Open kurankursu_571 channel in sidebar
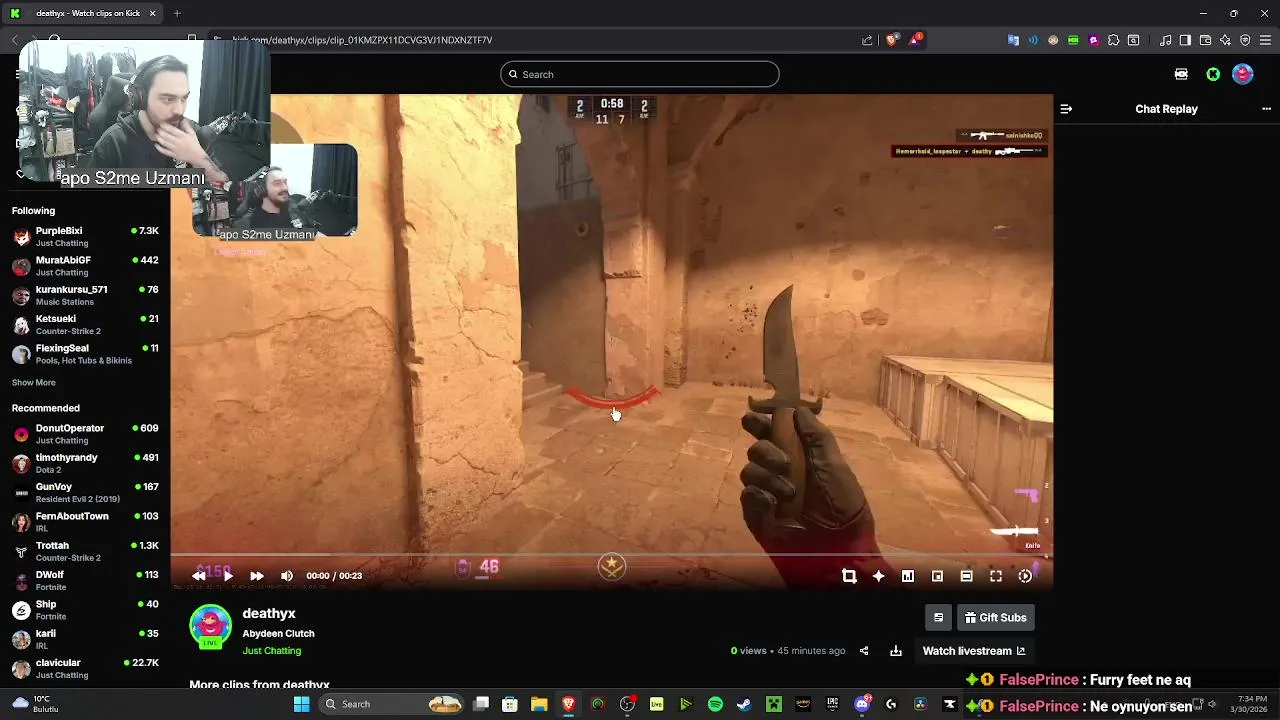This screenshot has height=720, width=1280. tap(85, 295)
